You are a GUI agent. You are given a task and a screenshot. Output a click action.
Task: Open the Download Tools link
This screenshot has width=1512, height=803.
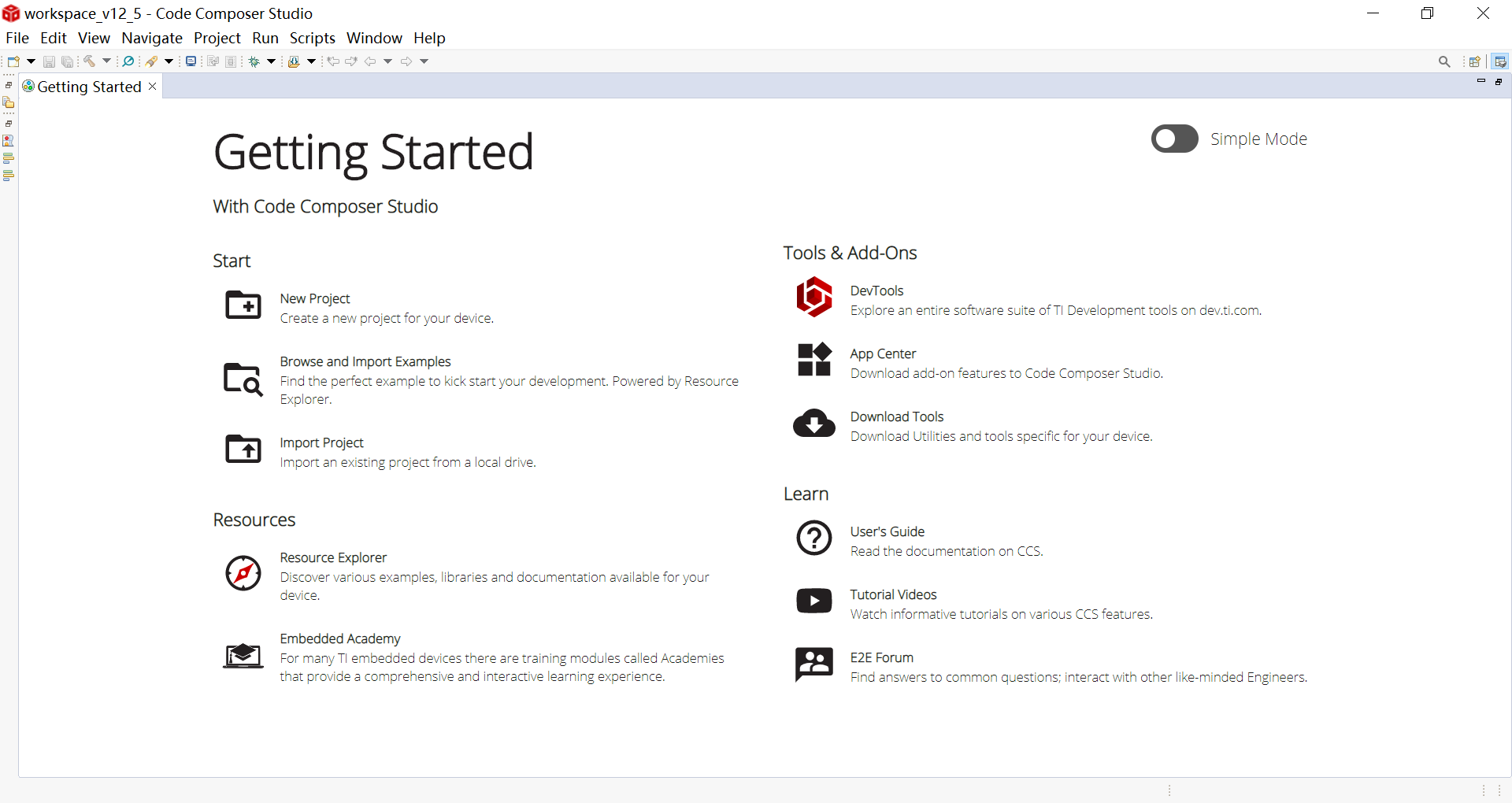pos(897,416)
